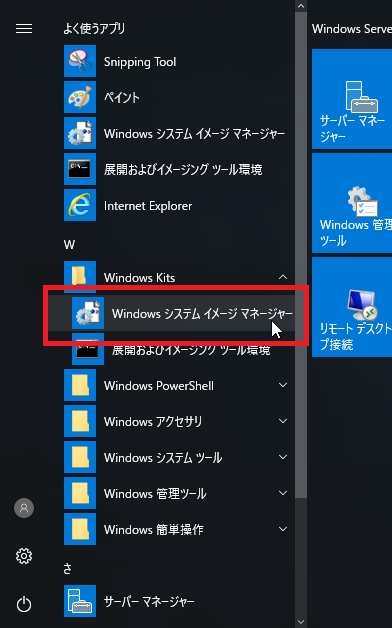This screenshot has height=628, width=392.
Task: Click the サーバー マネージャー tile
Action: (x=352, y=99)
